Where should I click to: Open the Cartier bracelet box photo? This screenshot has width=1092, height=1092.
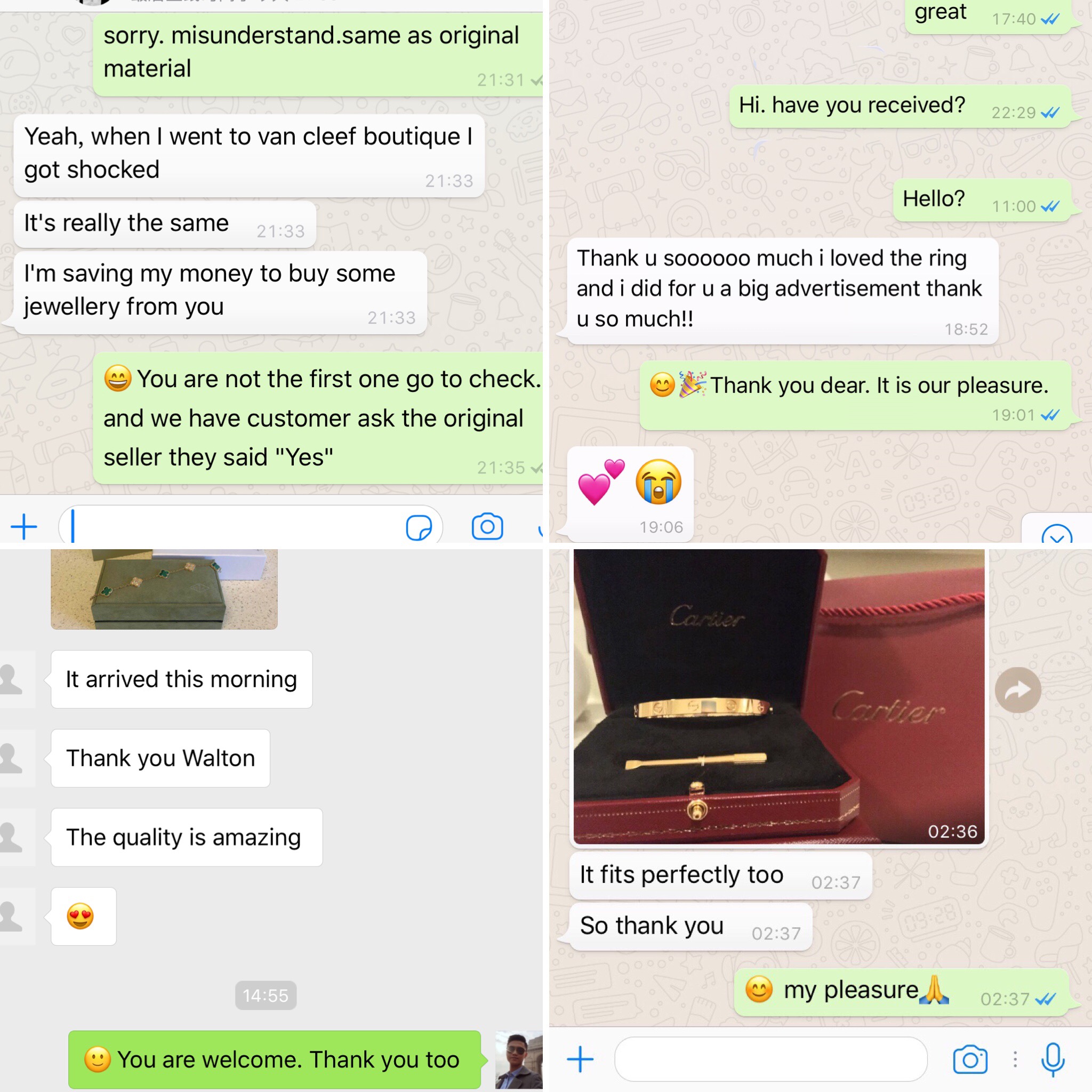(779, 696)
